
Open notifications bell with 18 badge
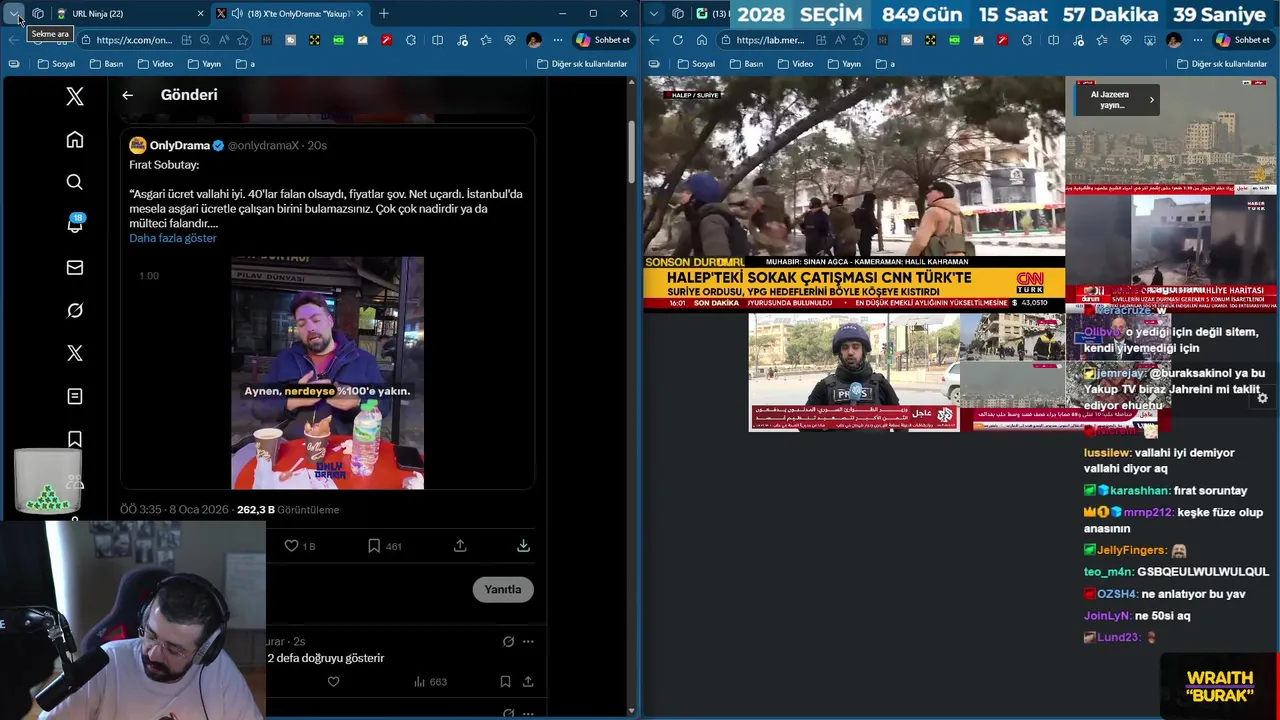(x=75, y=224)
